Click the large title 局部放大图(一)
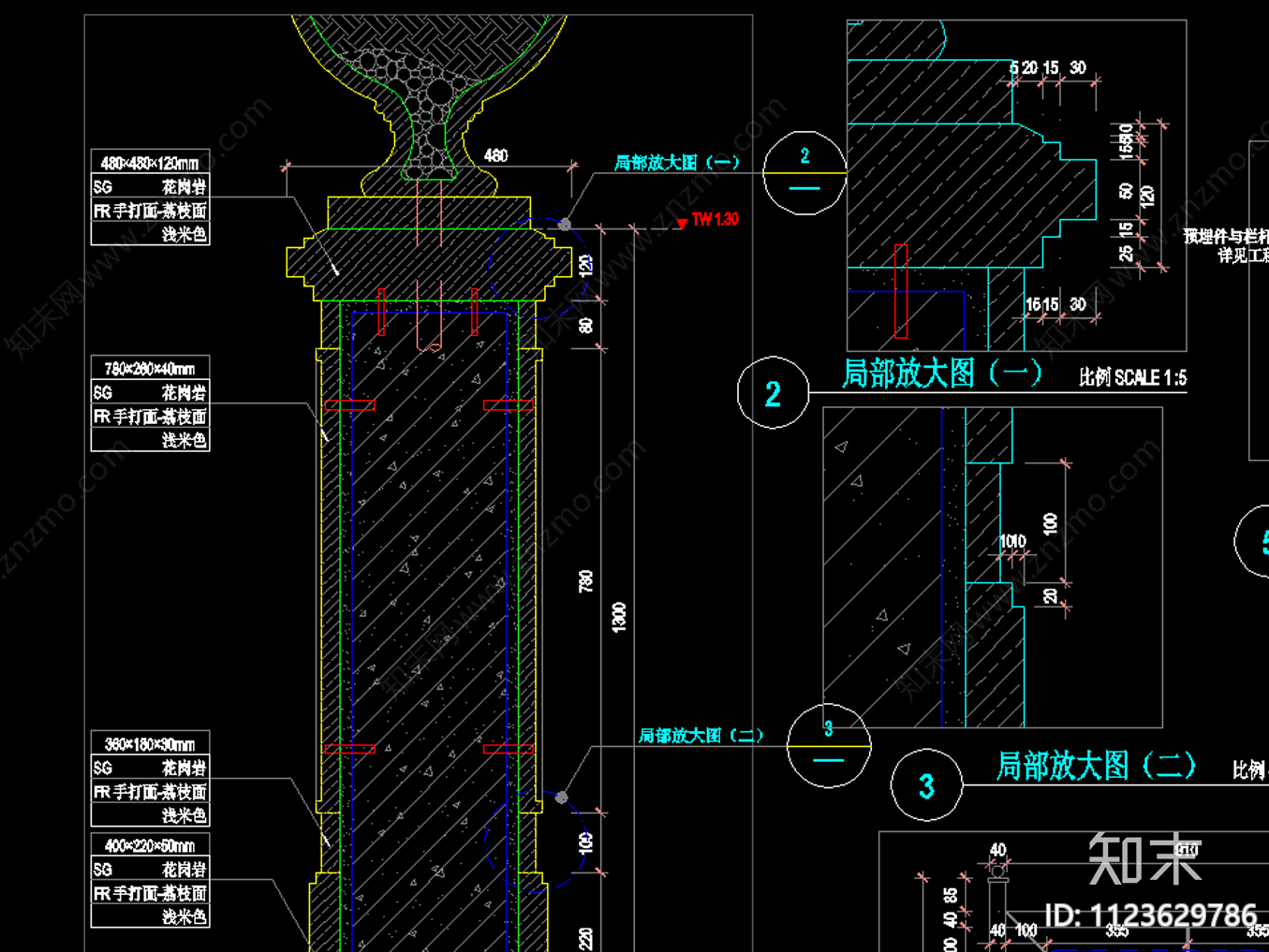Viewport: 1269px width, 952px height. [x=942, y=373]
